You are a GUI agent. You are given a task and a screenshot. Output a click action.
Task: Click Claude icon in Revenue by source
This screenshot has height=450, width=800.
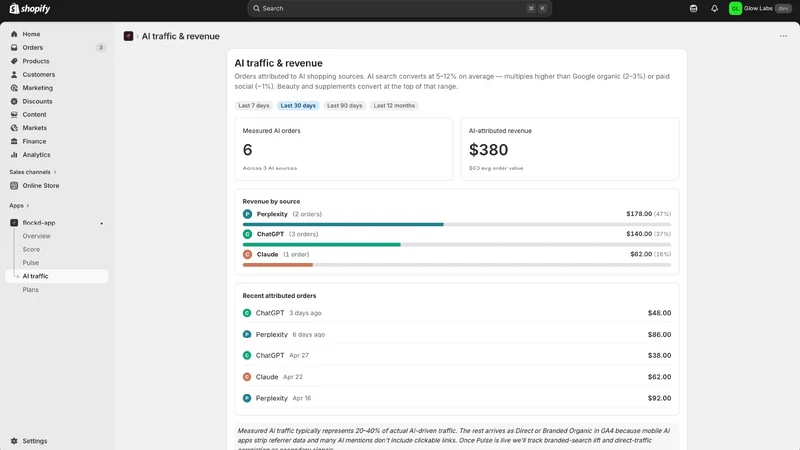[247, 254]
